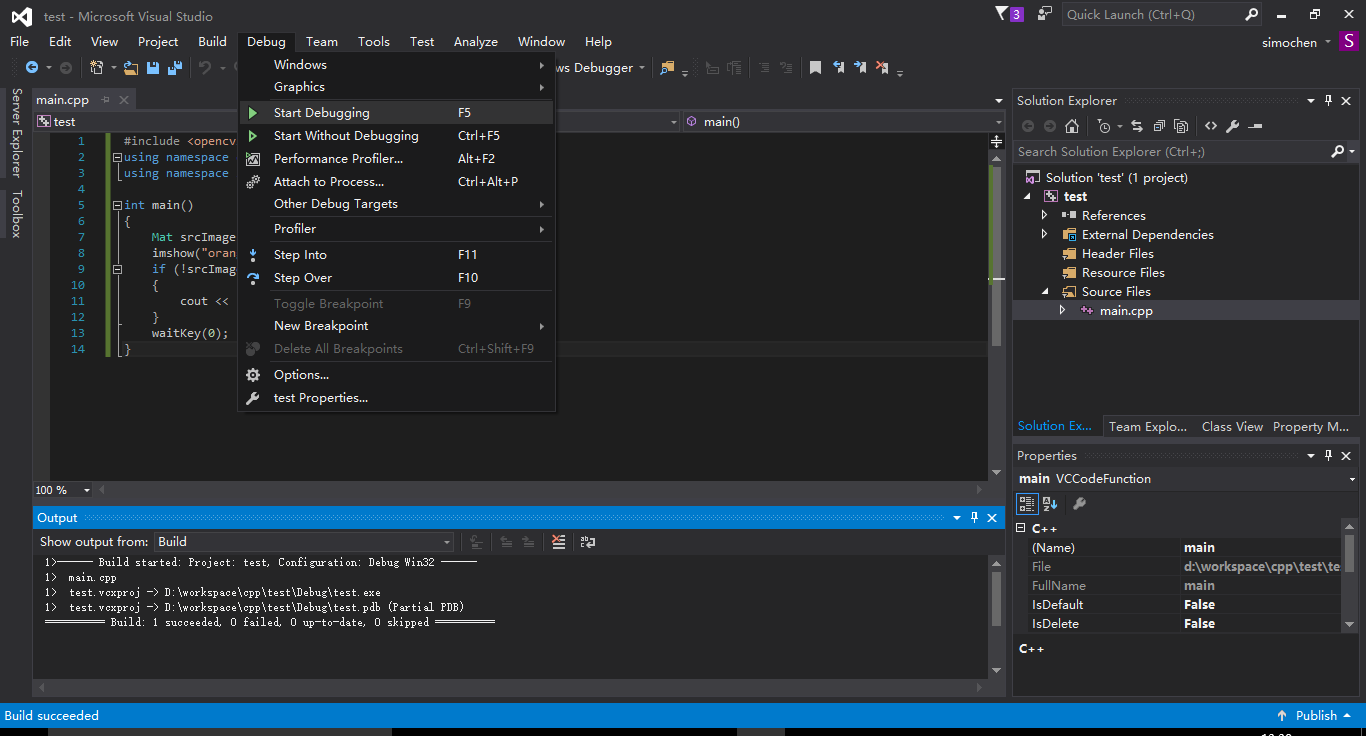Screen dimensions: 1366x736
Task: Click Sync with Active Document icon
Action: point(1137,126)
